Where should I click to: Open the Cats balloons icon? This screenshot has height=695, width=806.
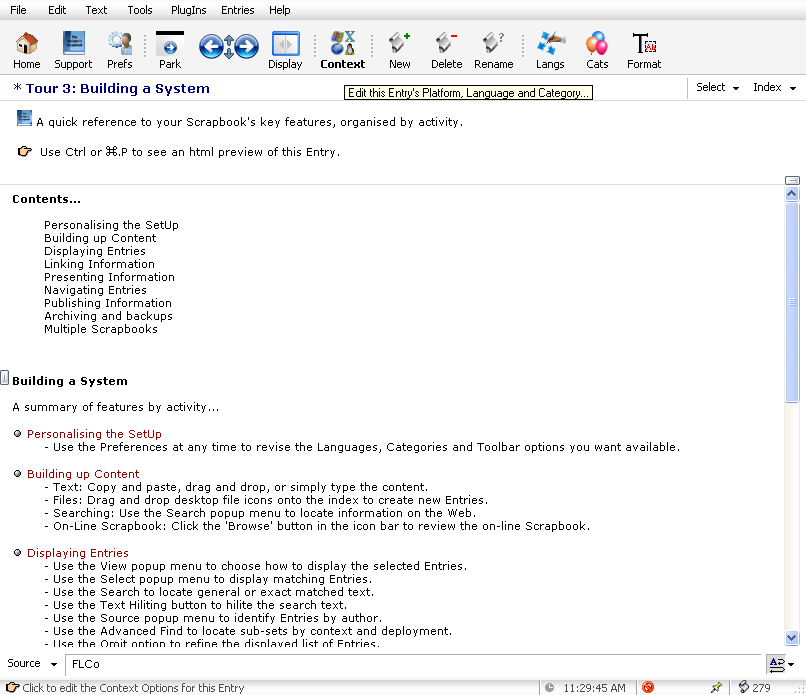597,50
